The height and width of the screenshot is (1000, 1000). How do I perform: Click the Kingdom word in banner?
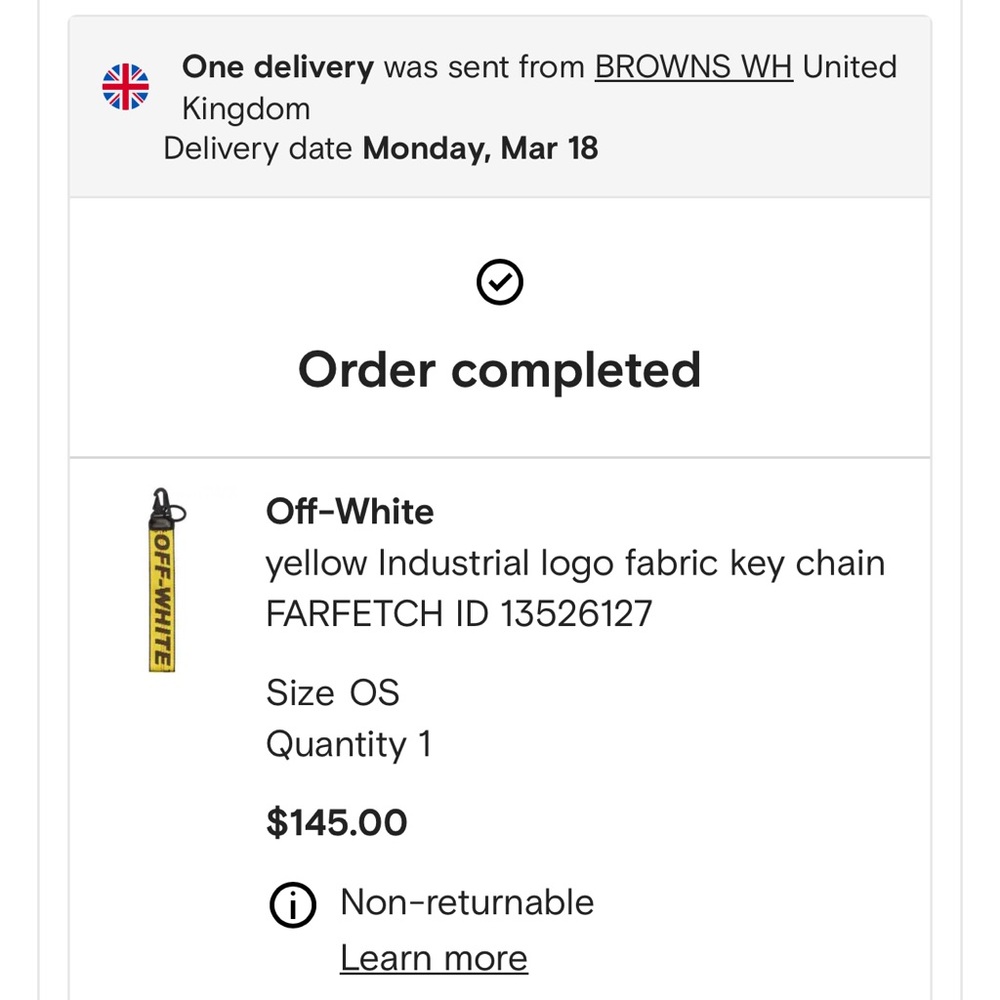tap(246, 108)
